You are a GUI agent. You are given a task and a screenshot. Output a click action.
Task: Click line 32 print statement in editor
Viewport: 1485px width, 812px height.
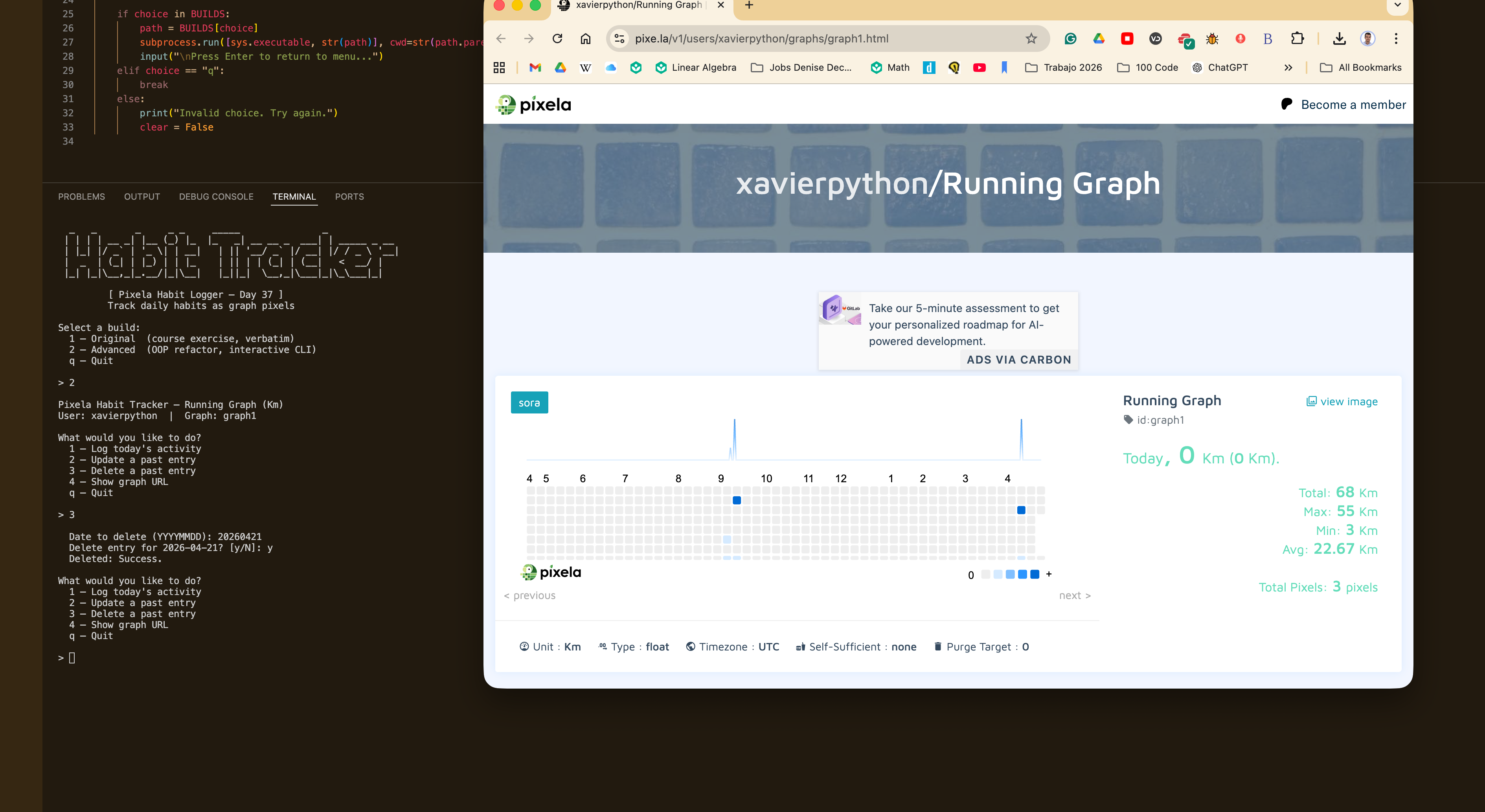tap(239, 113)
